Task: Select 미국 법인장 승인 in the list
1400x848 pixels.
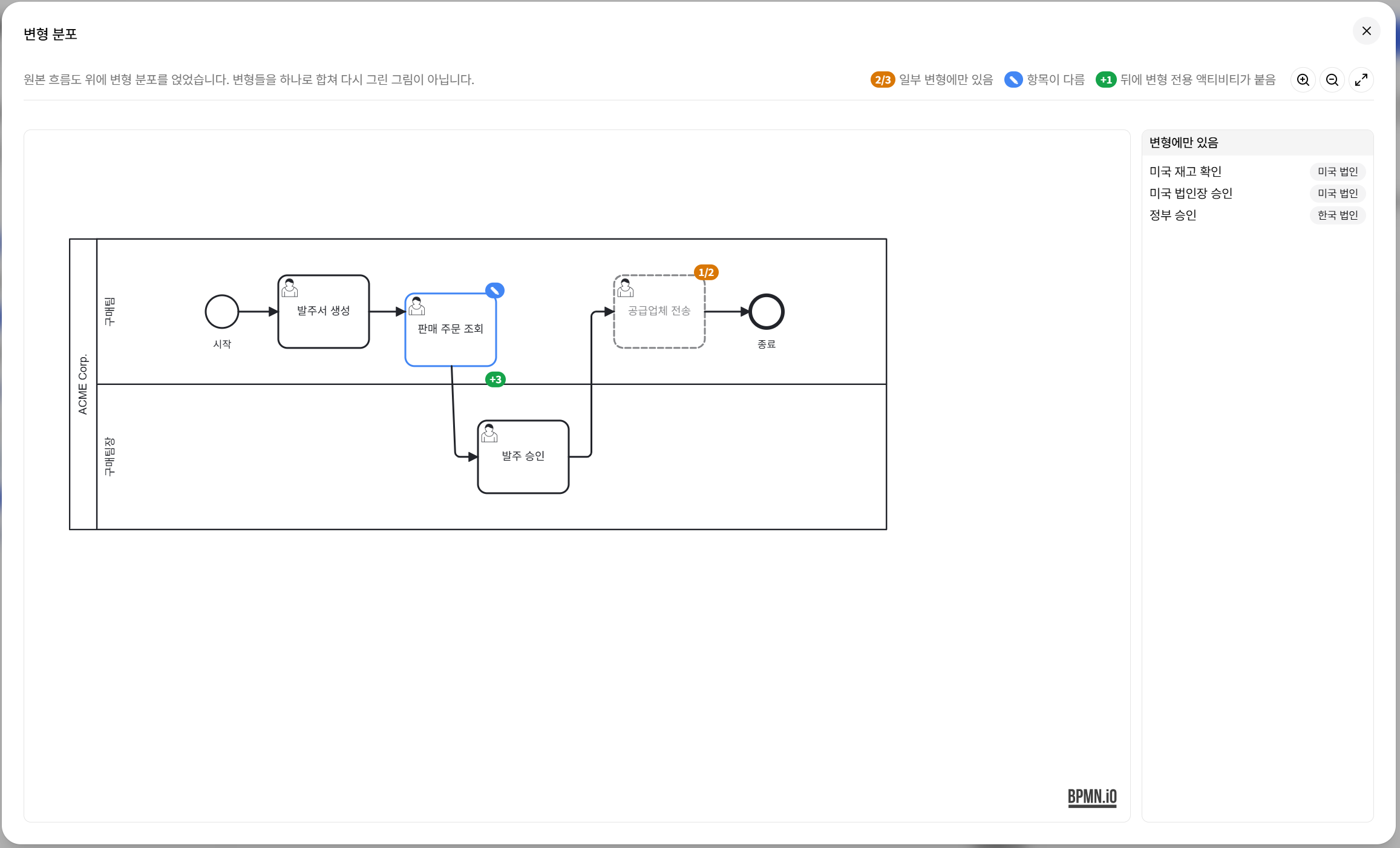Action: [1257, 194]
